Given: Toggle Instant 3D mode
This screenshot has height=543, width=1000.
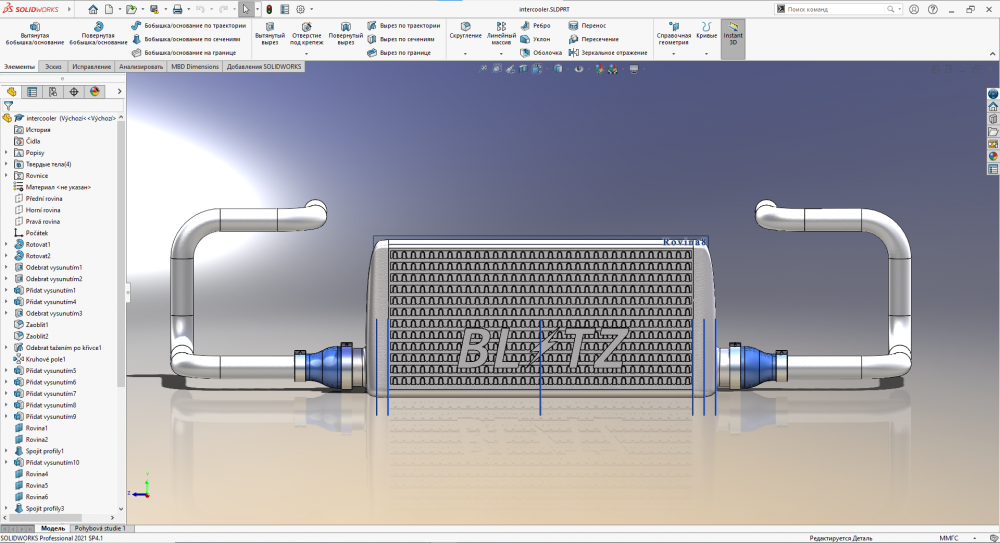Looking at the screenshot, I should coord(733,33).
